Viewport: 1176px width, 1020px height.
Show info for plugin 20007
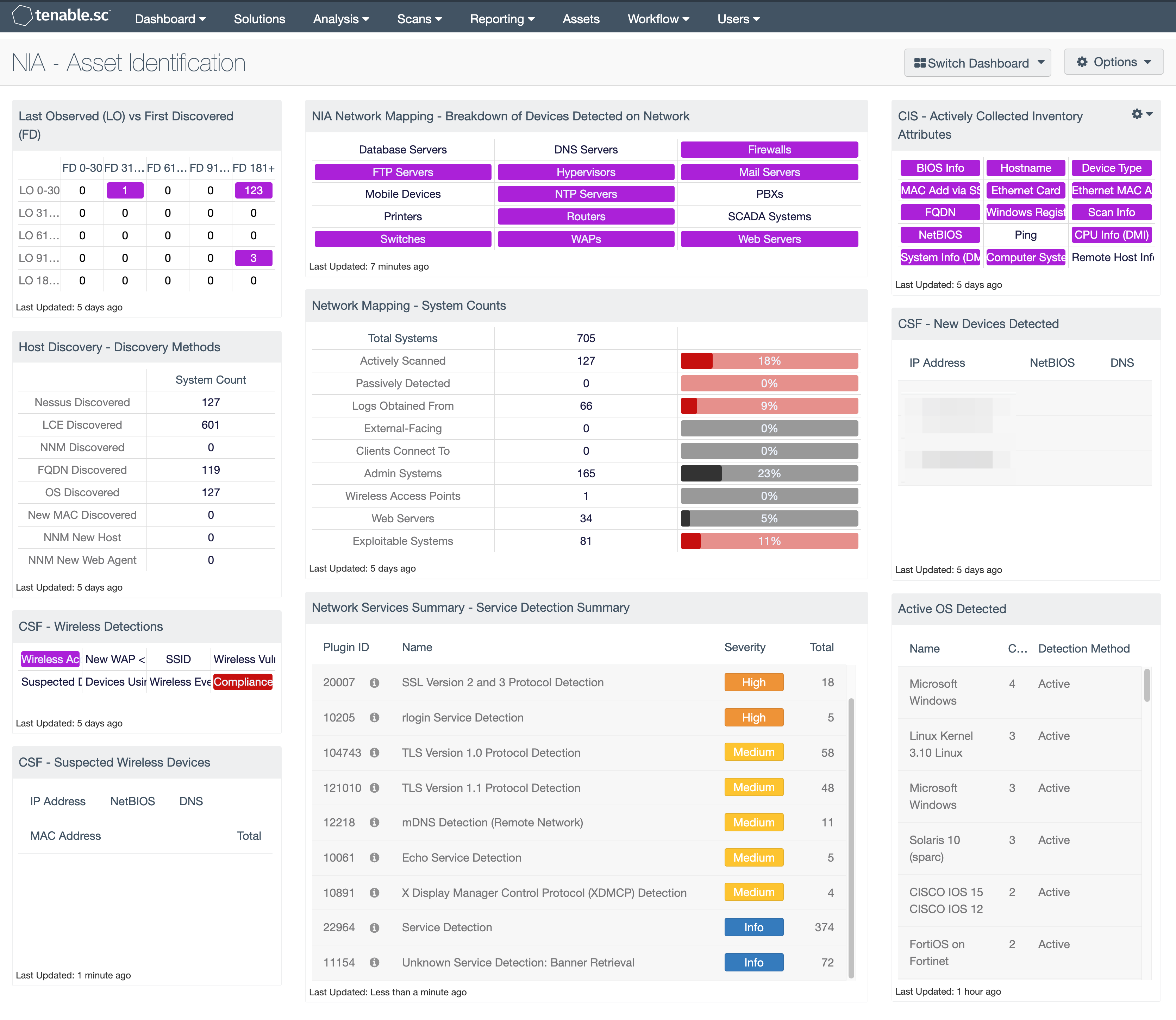tap(374, 682)
